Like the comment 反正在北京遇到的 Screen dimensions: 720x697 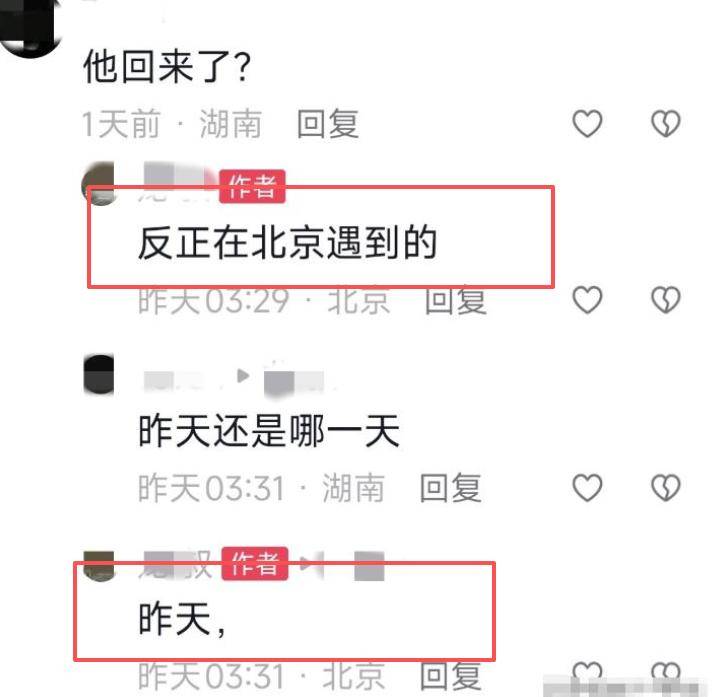coord(587,299)
